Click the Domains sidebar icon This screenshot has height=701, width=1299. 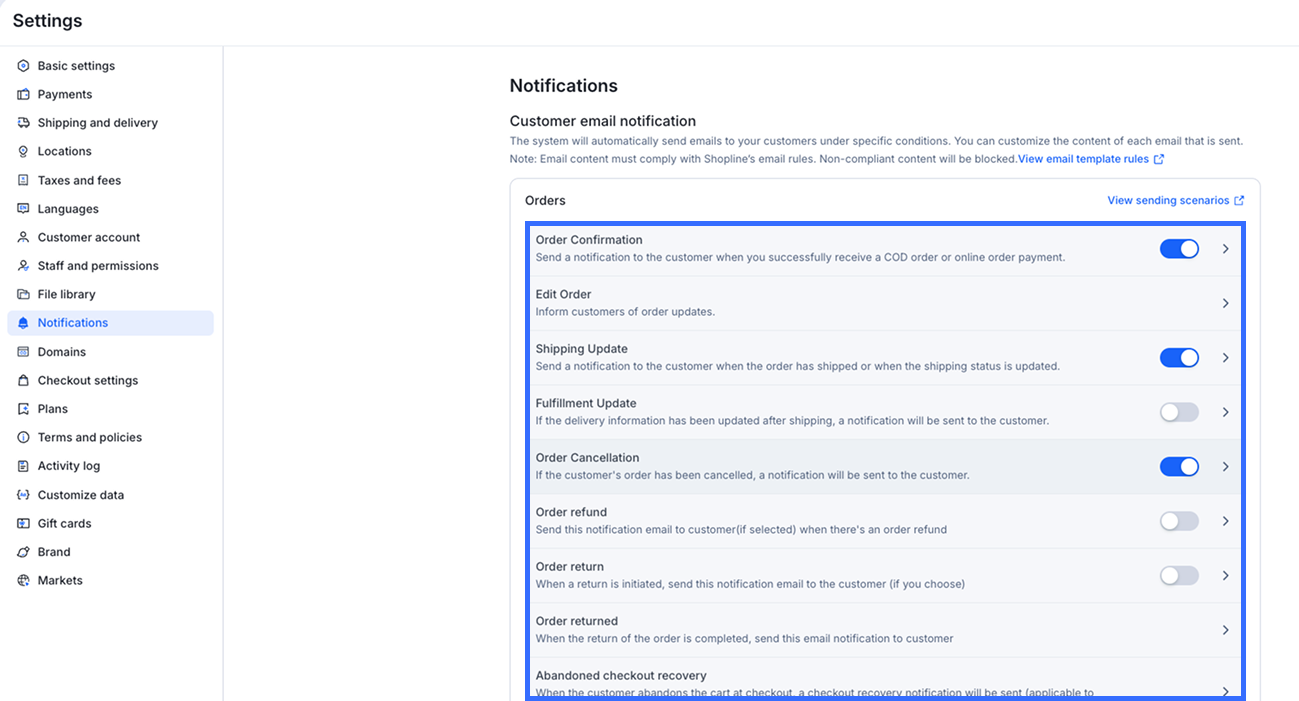(x=23, y=352)
